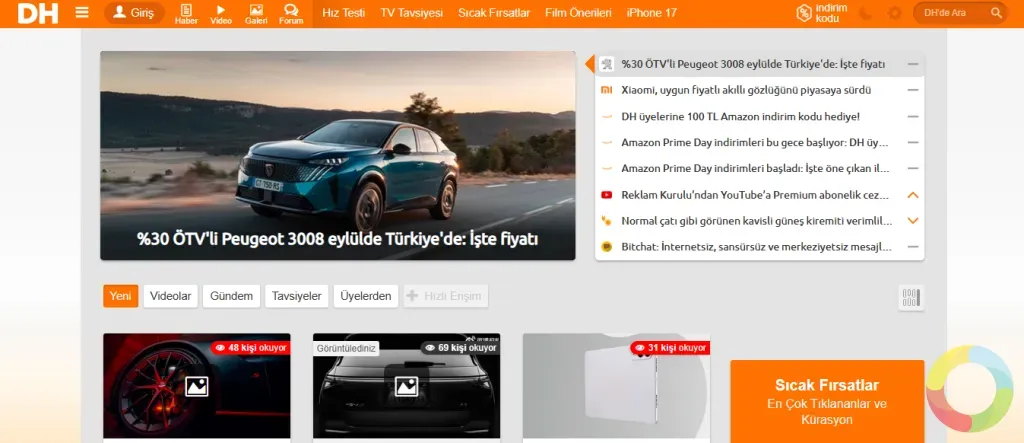Viewport: 1024px width, 443px height.
Task: Open TV Tavsiyesi menu item
Action: [411, 13]
